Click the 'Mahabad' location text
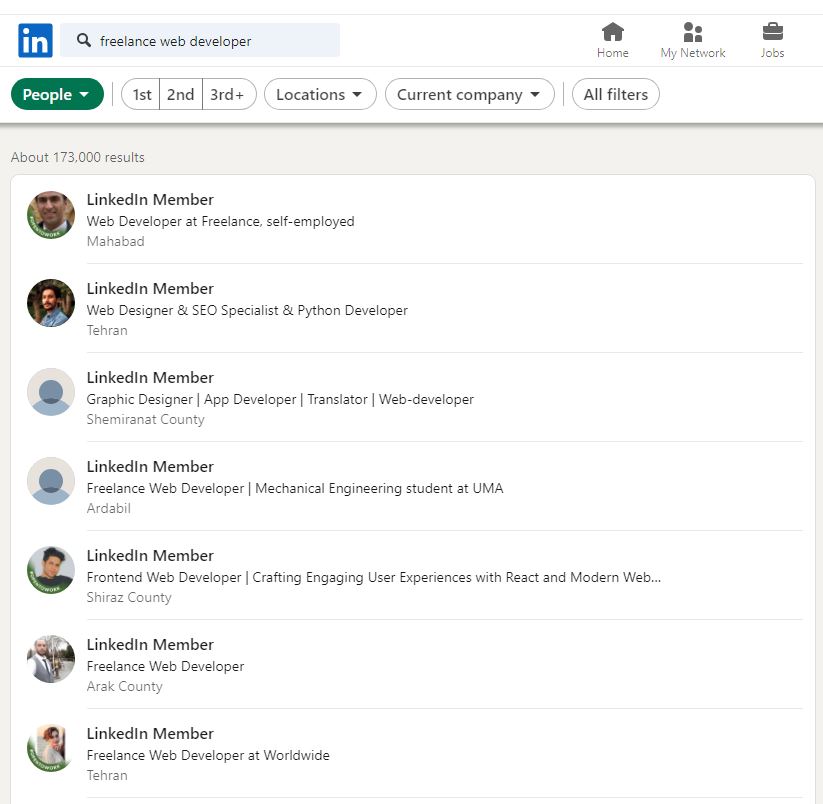The image size is (823, 804). click(115, 241)
